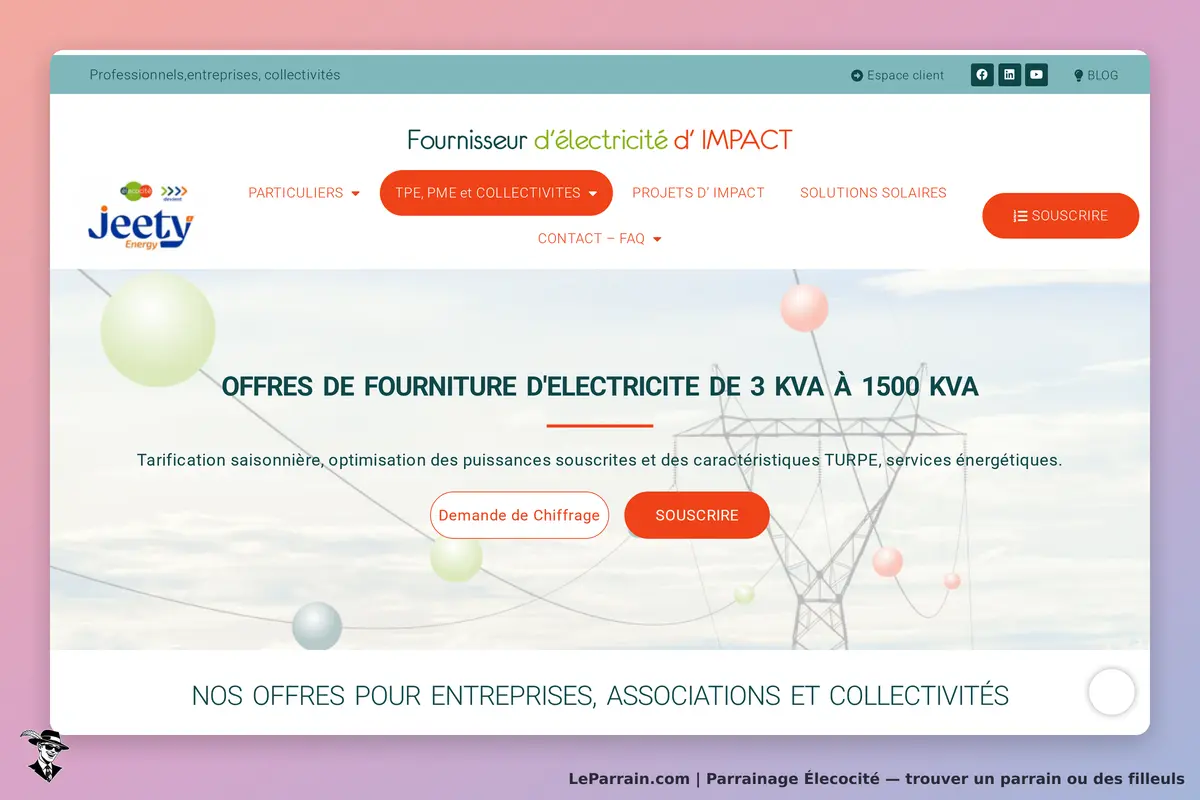Click the 'Tarification saisonnière' description text
This screenshot has width=1200, height=800.
point(599,461)
